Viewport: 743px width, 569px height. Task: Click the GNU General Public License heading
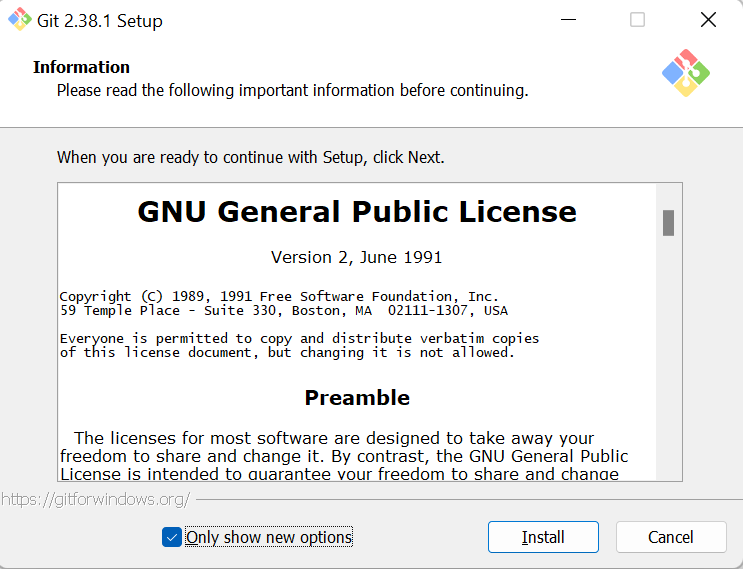click(x=357, y=212)
